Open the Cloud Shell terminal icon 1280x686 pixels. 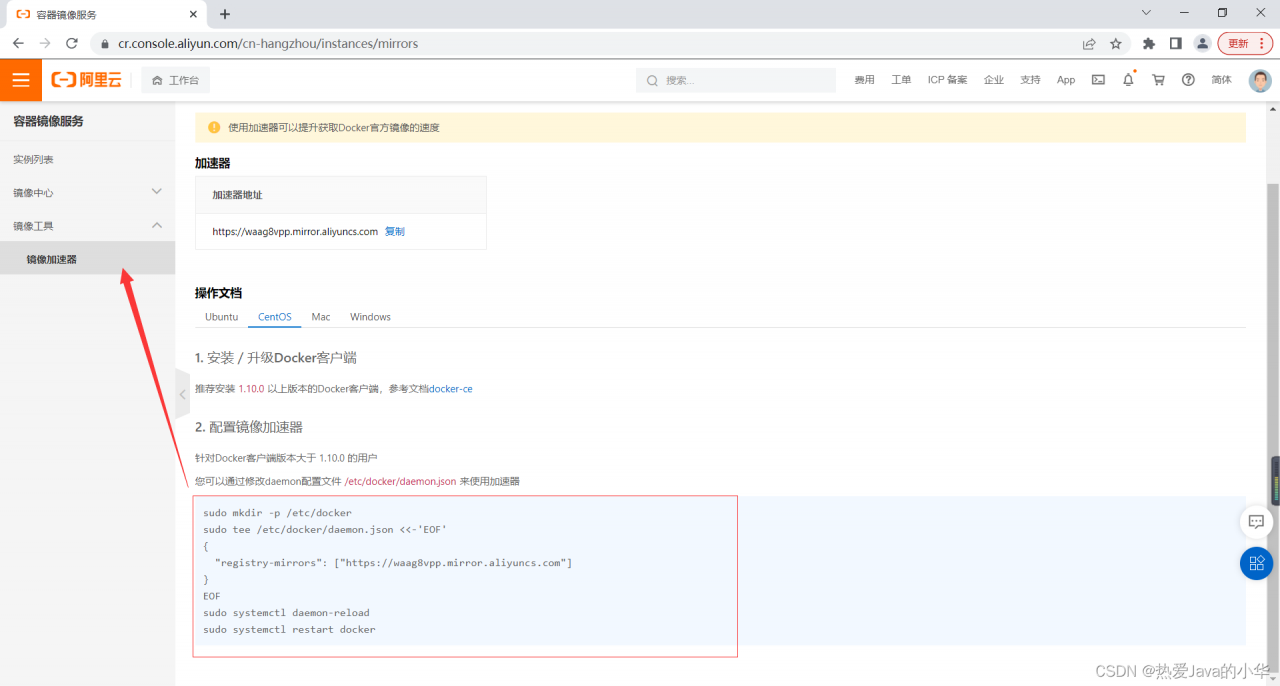point(1098,80)
